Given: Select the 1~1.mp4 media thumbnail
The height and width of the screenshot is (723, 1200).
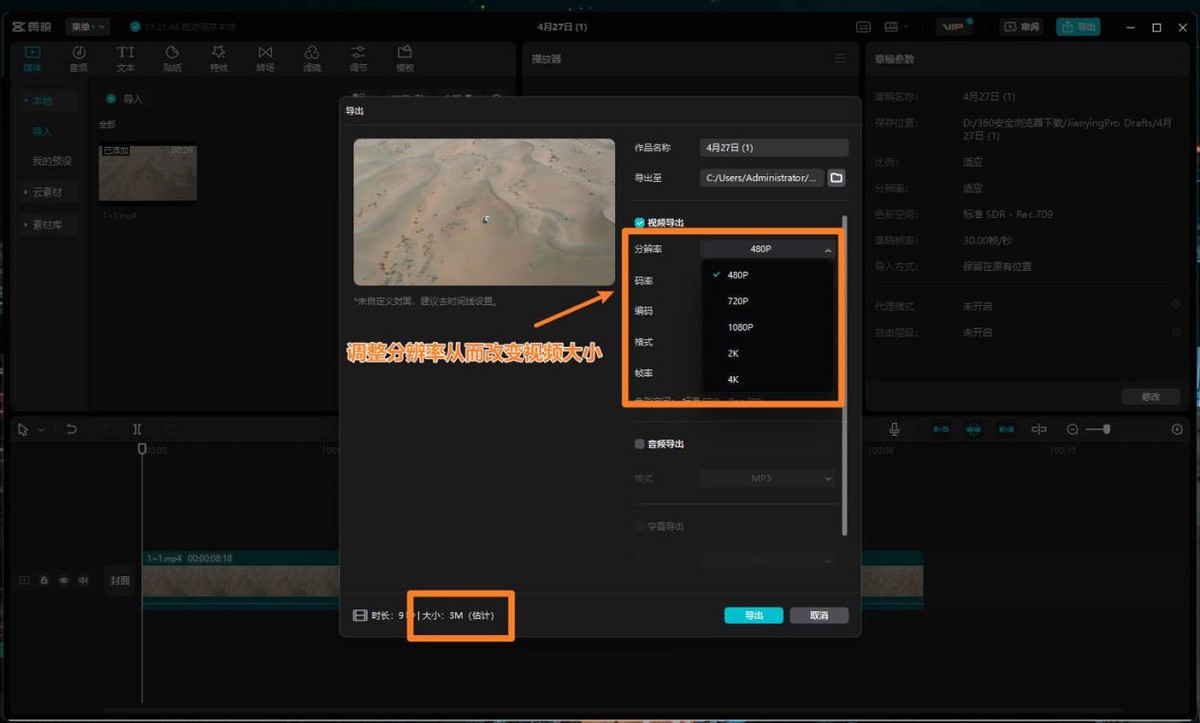Looking at the screenshot, I should point(147,173).
